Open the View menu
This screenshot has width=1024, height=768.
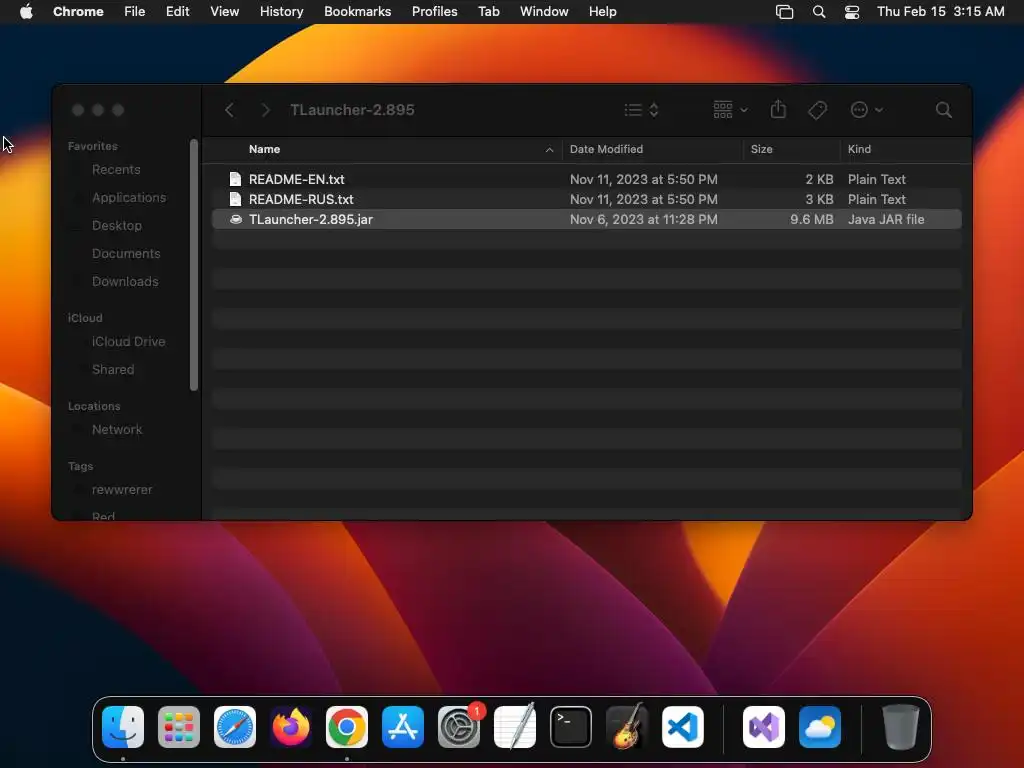pos(224,12)
